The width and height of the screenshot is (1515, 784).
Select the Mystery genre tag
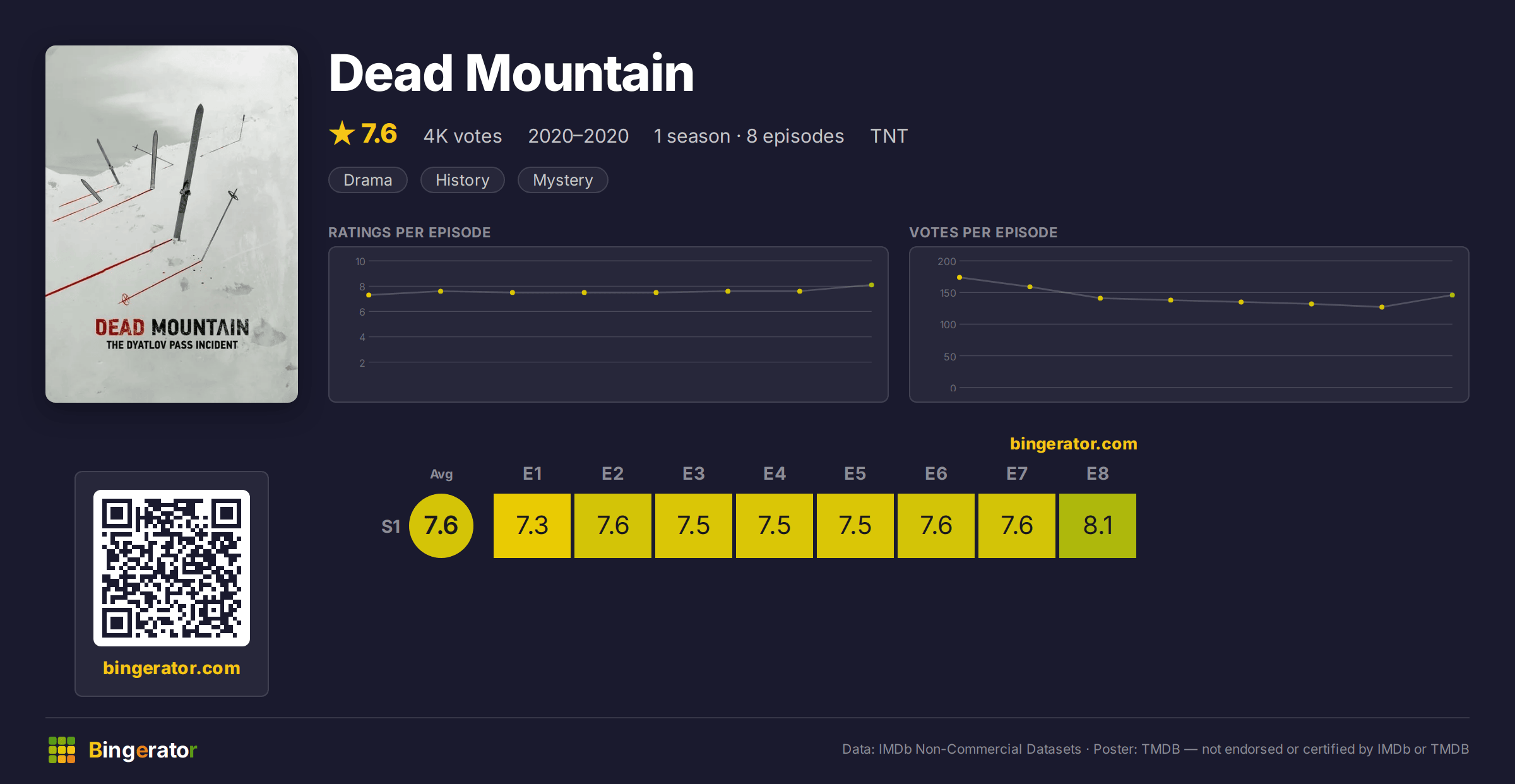pos(563,180)
